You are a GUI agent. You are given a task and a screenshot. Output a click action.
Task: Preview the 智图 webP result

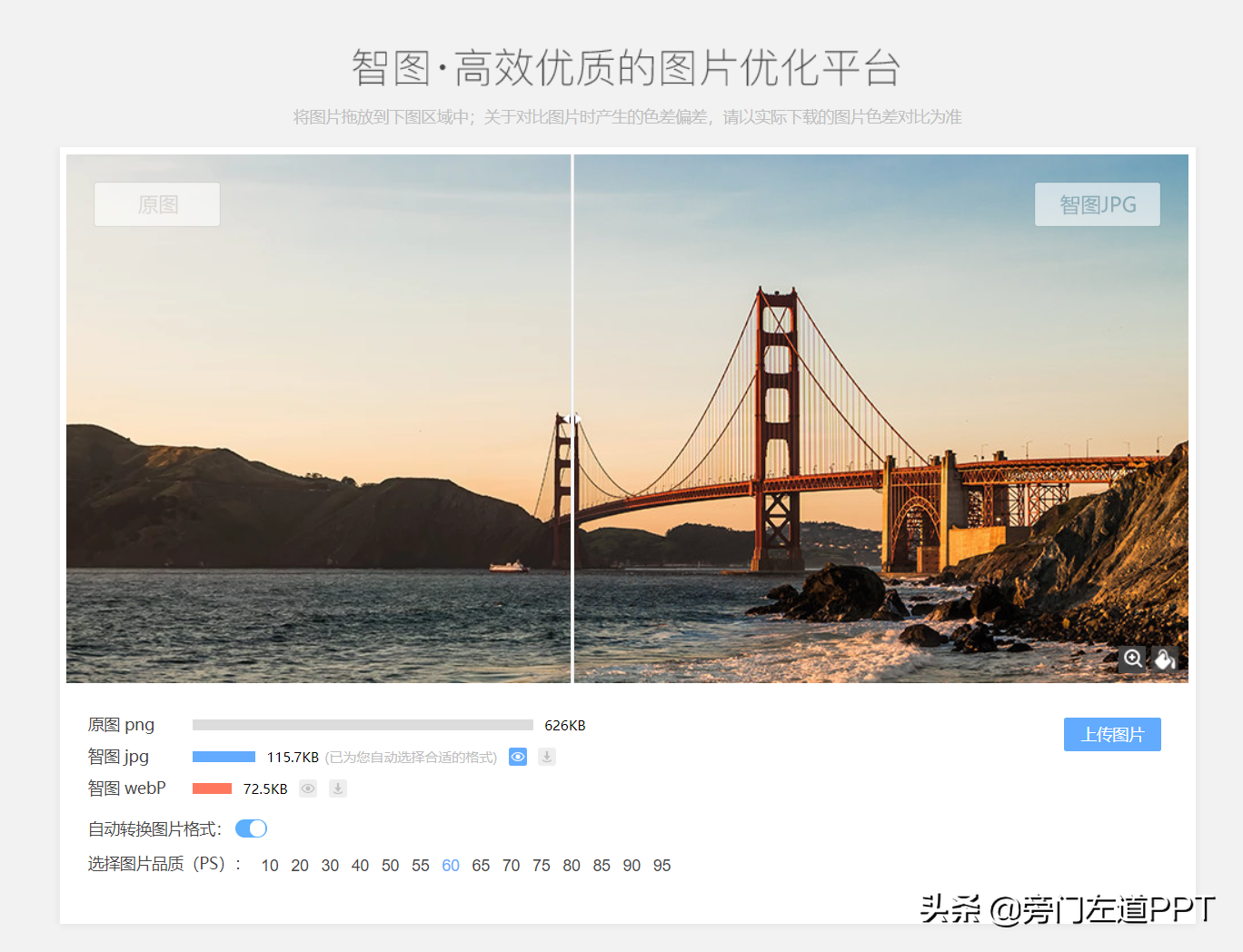[309, 788]
